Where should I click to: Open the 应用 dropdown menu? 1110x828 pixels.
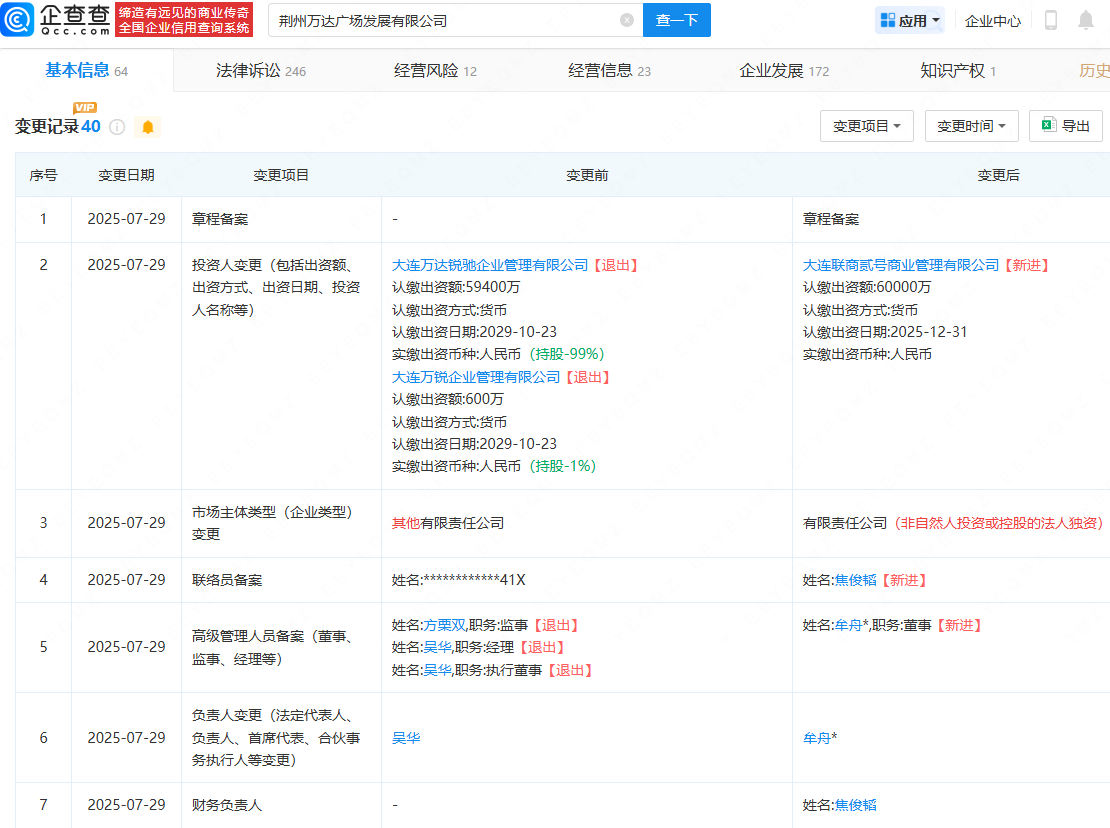(910, 21)
